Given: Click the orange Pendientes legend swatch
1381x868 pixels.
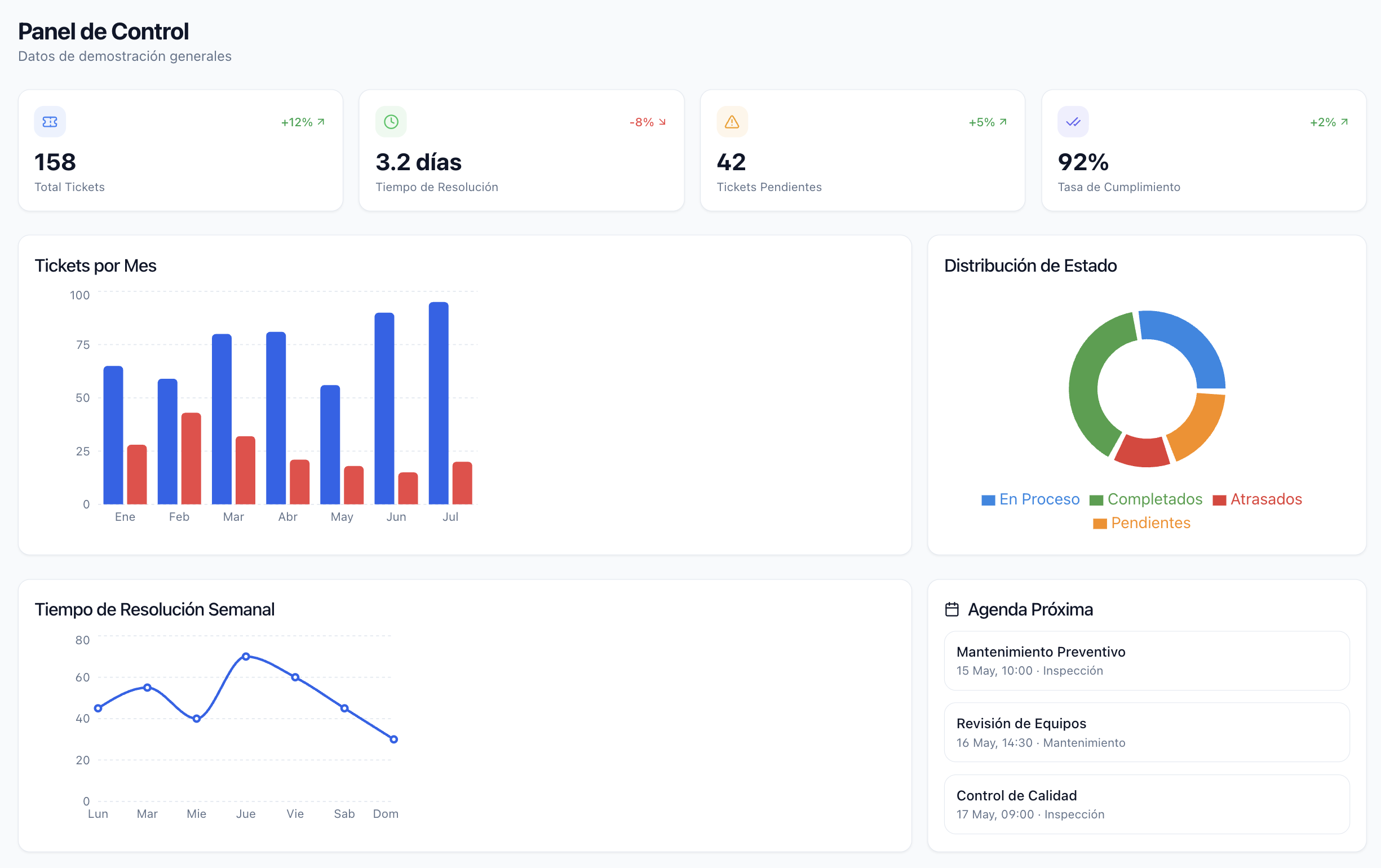Looking at the screenshot, I should tap(1099, 524).
